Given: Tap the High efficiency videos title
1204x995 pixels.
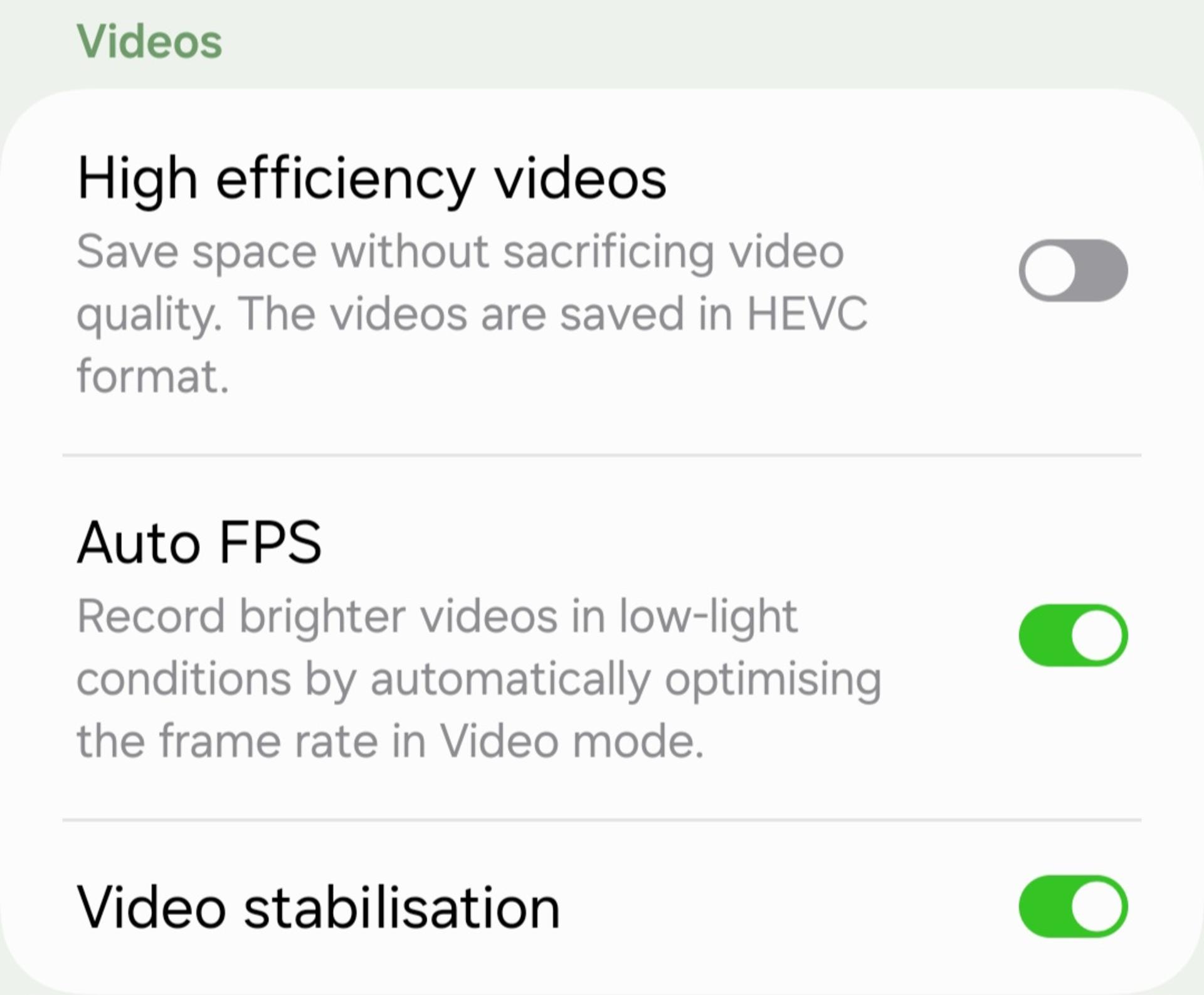Looking at the screenshot, I should coord(371,180).
